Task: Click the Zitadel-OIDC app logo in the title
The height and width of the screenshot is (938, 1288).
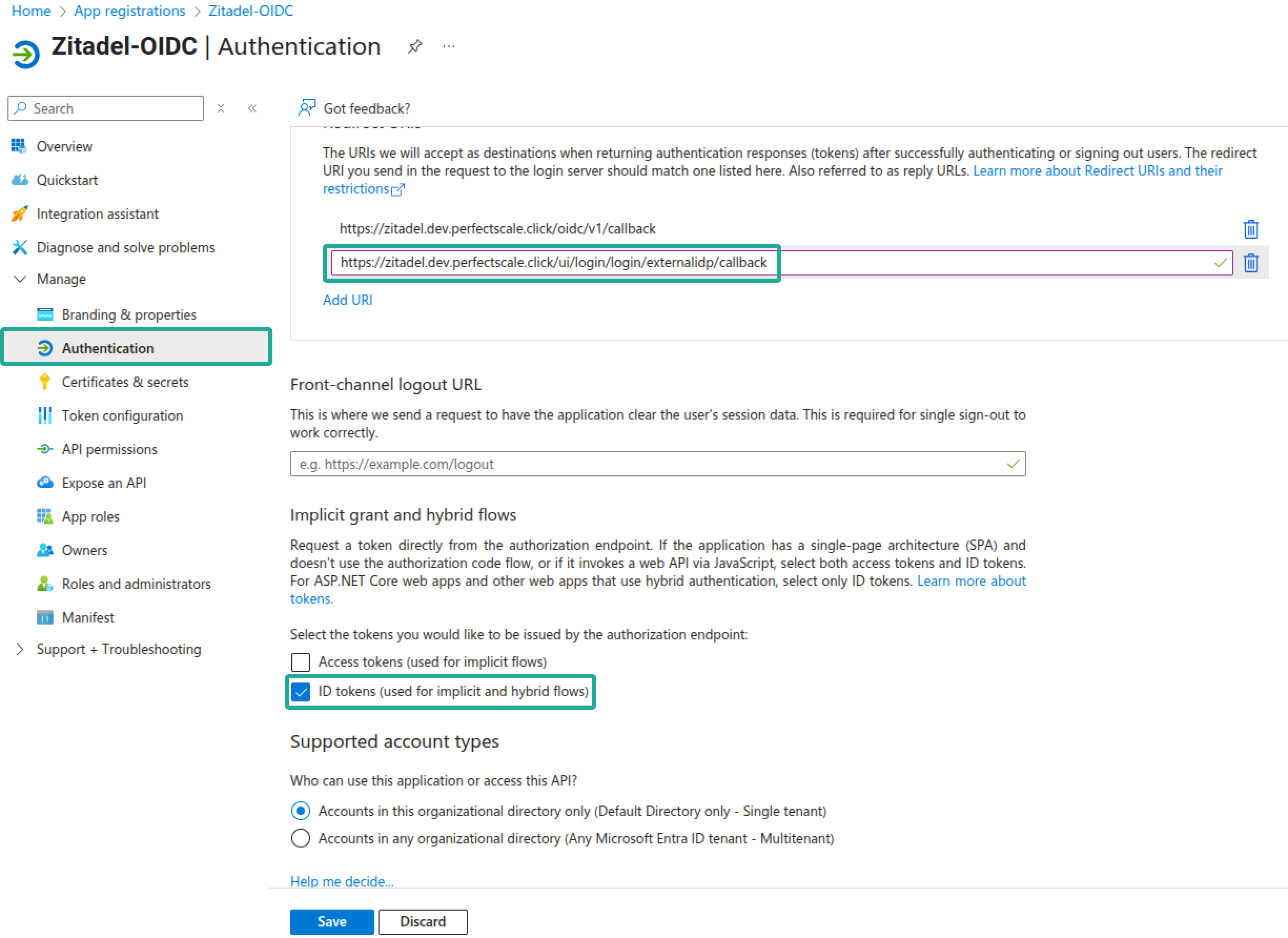Action: tap(26, 54)
